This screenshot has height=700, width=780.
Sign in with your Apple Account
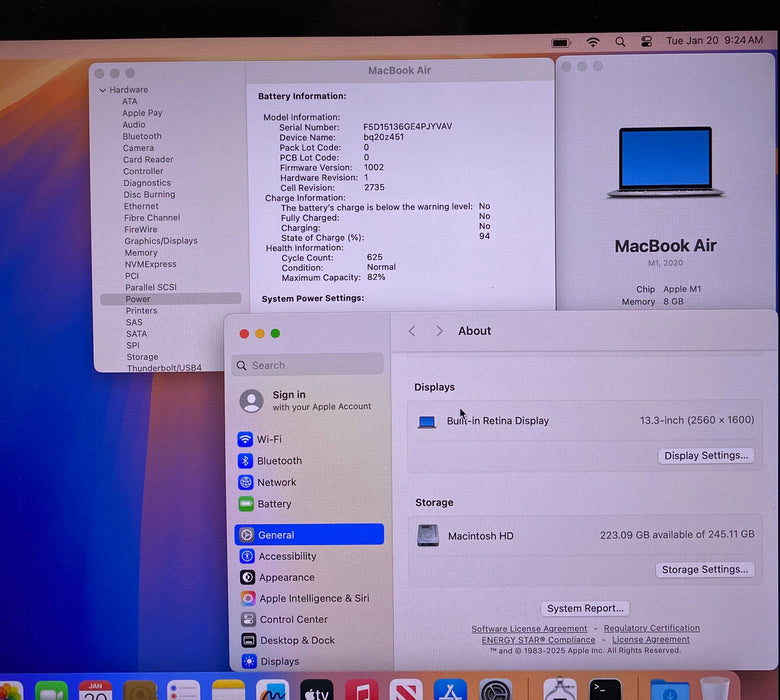click(306, 400)
